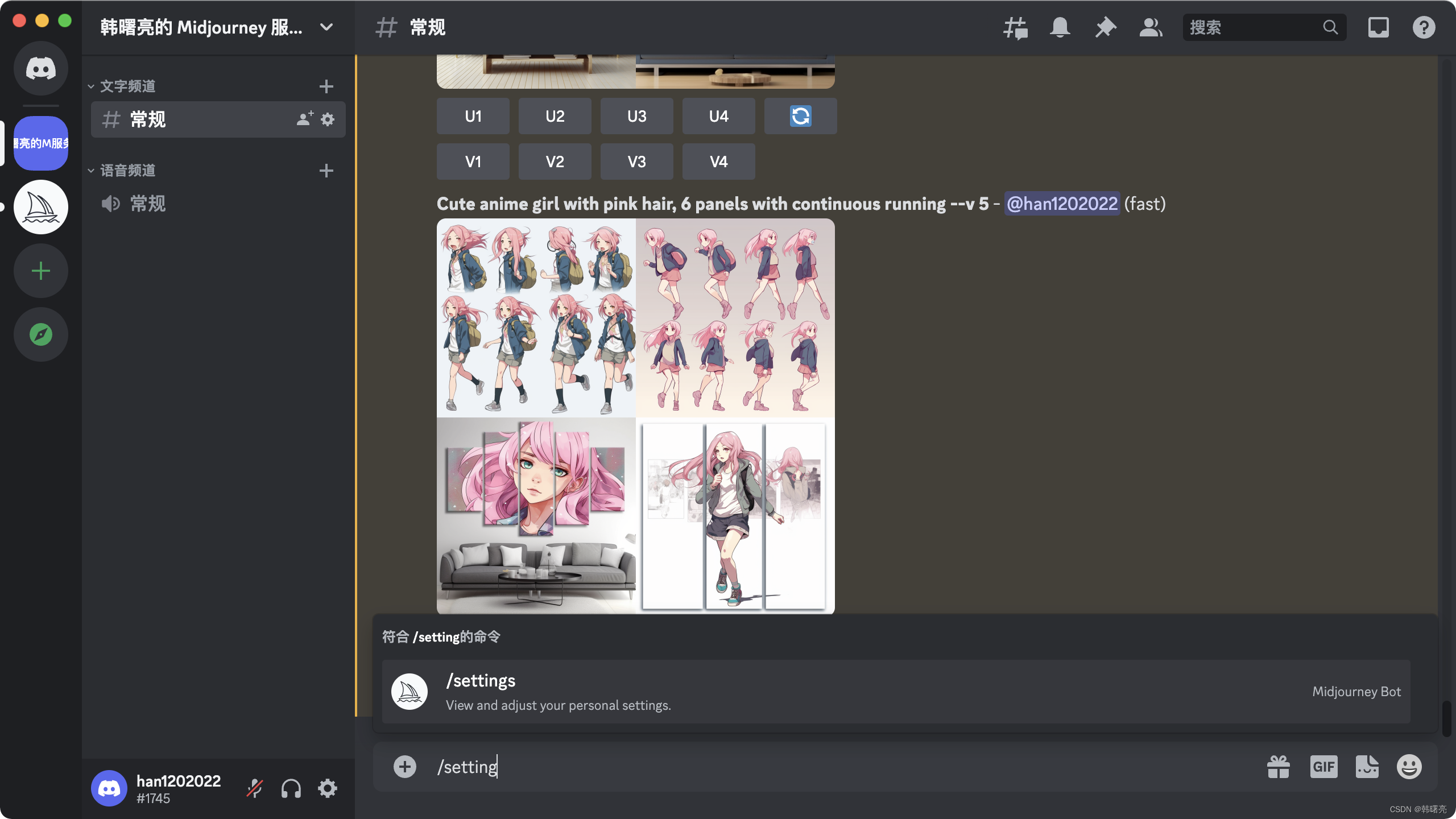This screenshot has width=1456, height=819.
Task: Click the 常规 channel title in header
Action: click(x=428, y=27)
